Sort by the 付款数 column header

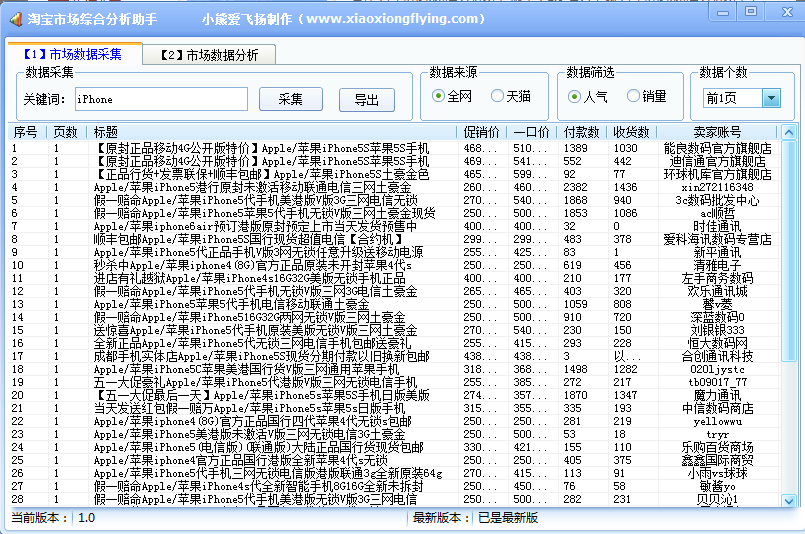pos(582,132)
